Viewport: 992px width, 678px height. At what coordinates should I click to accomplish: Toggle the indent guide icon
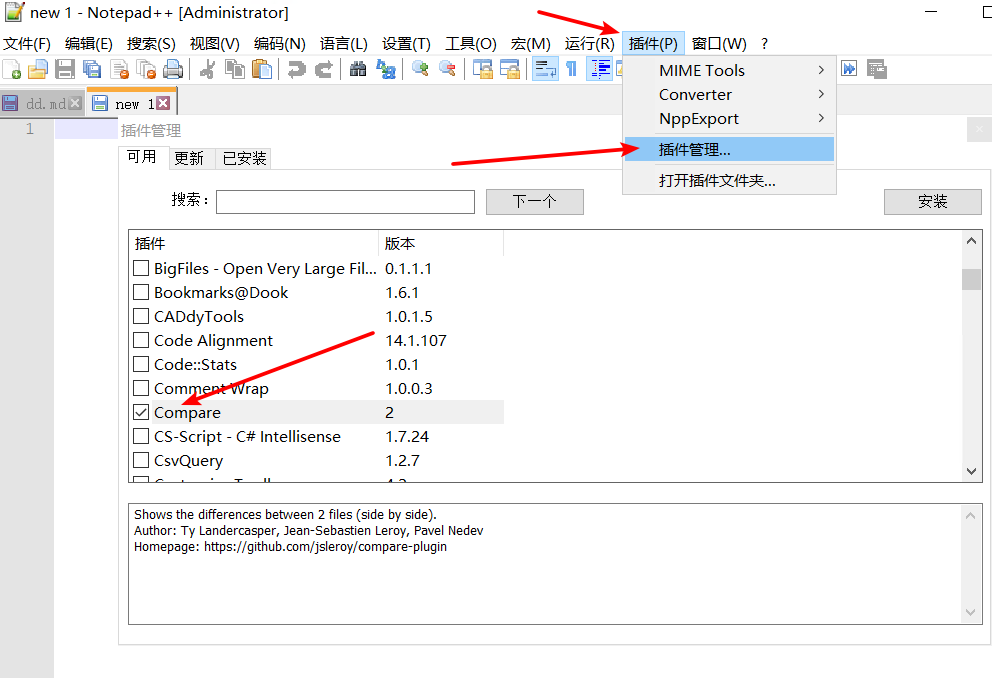click(x=599, y=69)
